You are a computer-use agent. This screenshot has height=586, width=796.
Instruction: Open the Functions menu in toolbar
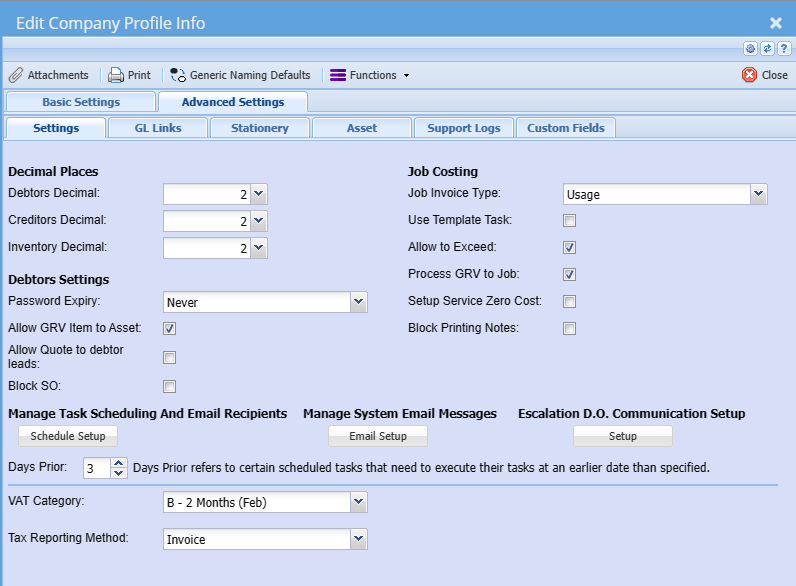[369, 75]
